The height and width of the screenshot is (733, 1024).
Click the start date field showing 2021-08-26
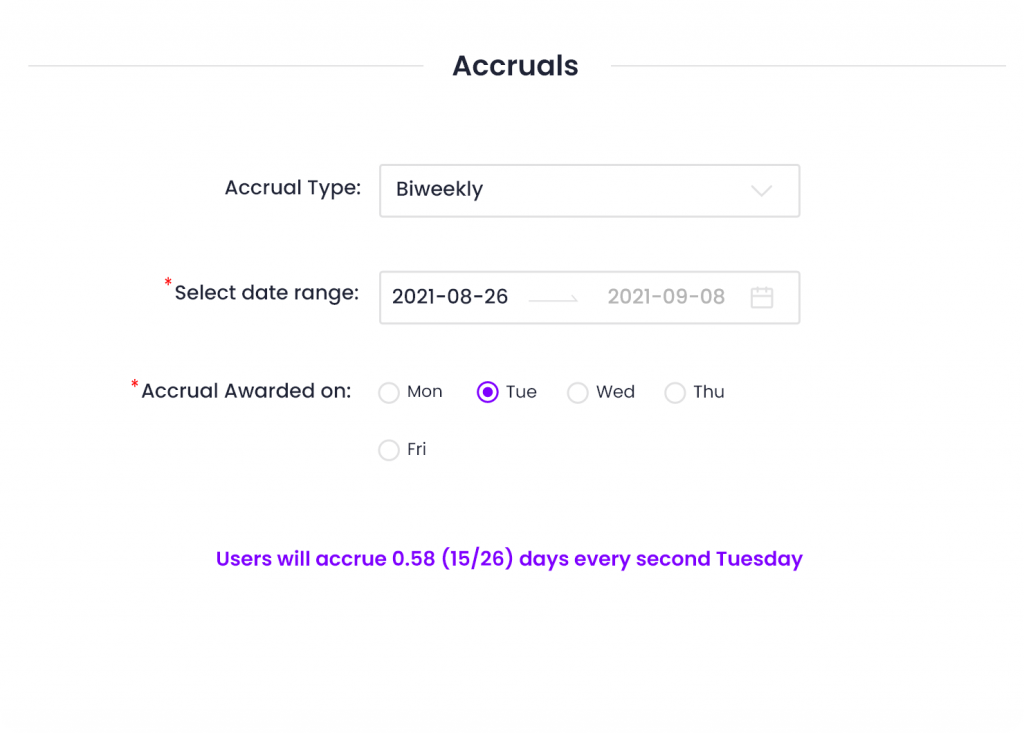(450, 297)
